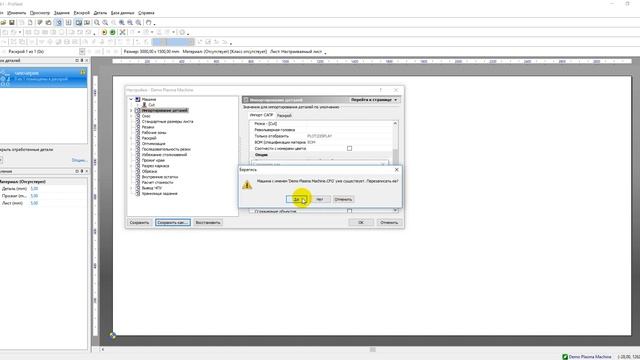Open the 'Справка' menu
Screen dimensions: 640x360
pos(146,13)
